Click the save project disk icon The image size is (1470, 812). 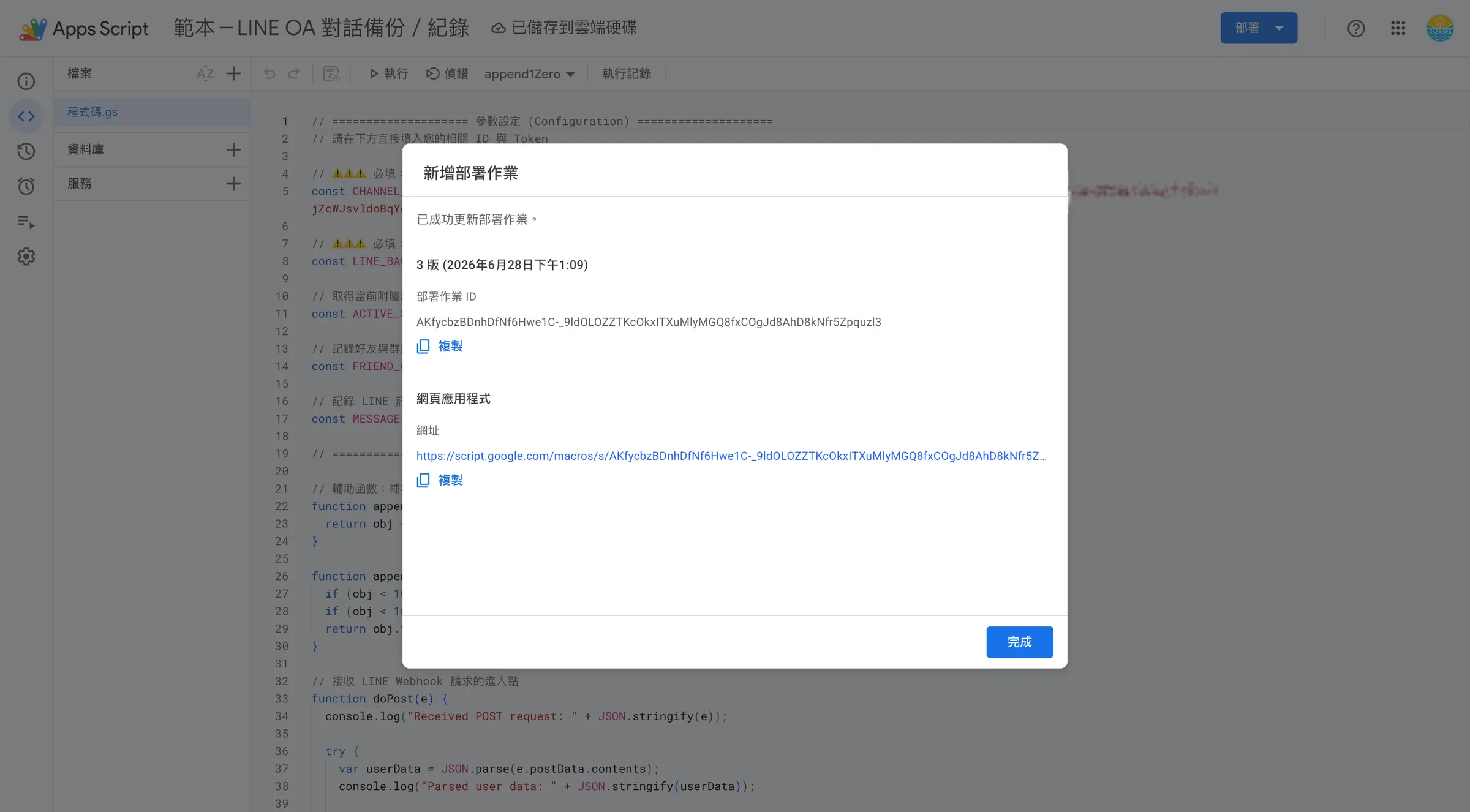tap(331, 73)
